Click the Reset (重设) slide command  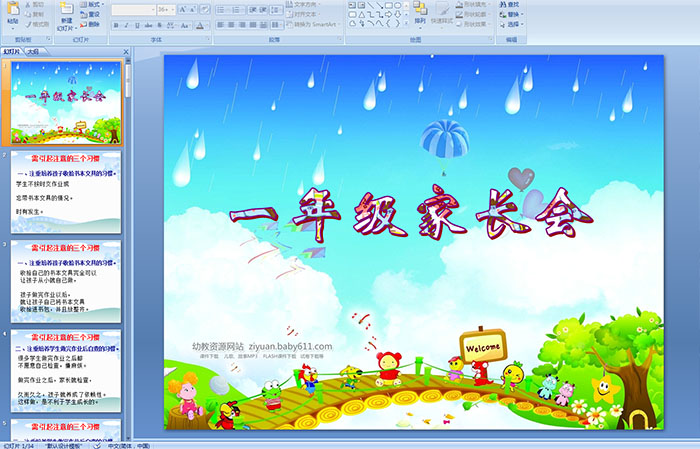point(90,14)
